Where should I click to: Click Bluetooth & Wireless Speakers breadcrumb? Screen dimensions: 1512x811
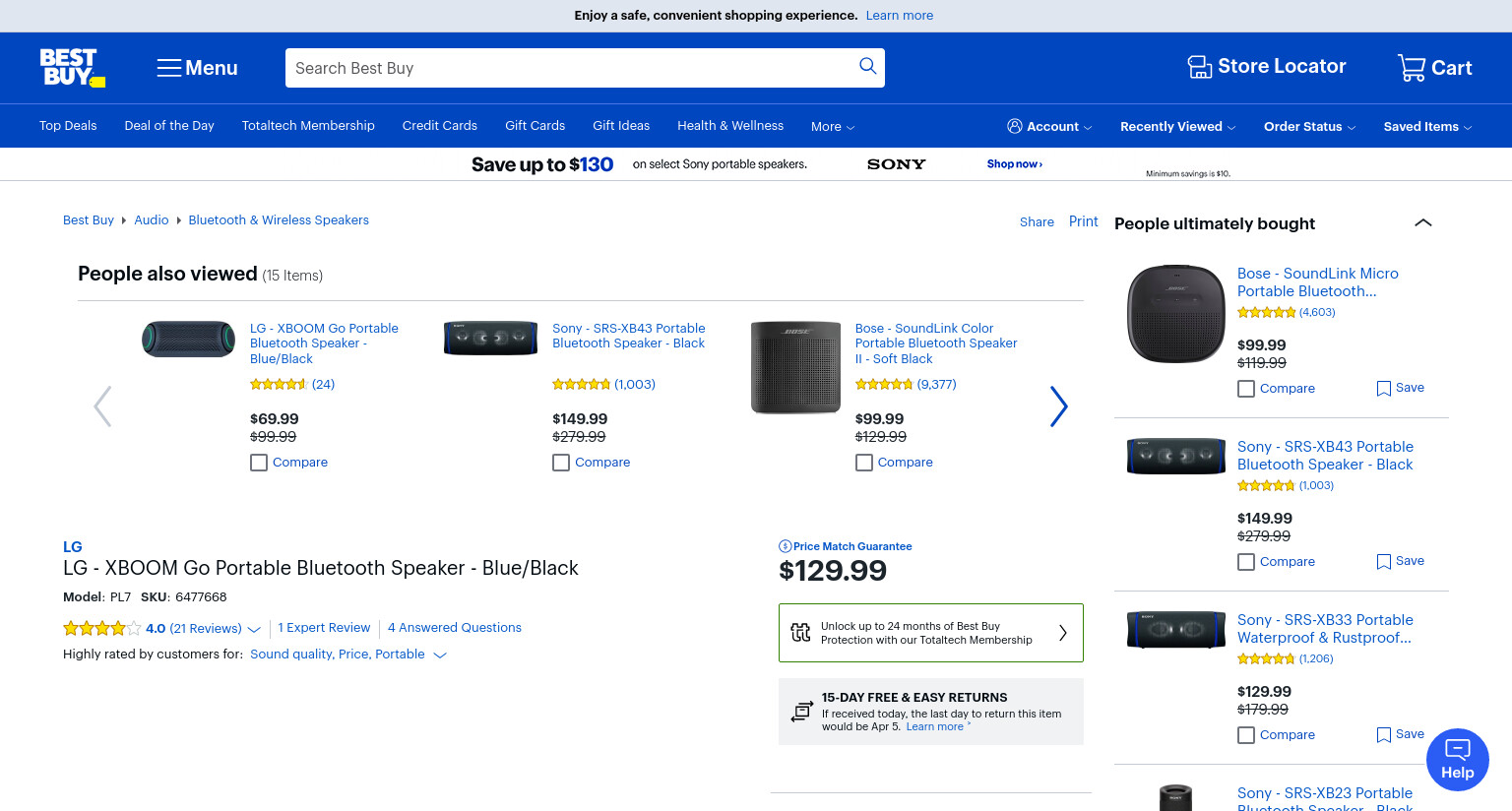[279, 220]
